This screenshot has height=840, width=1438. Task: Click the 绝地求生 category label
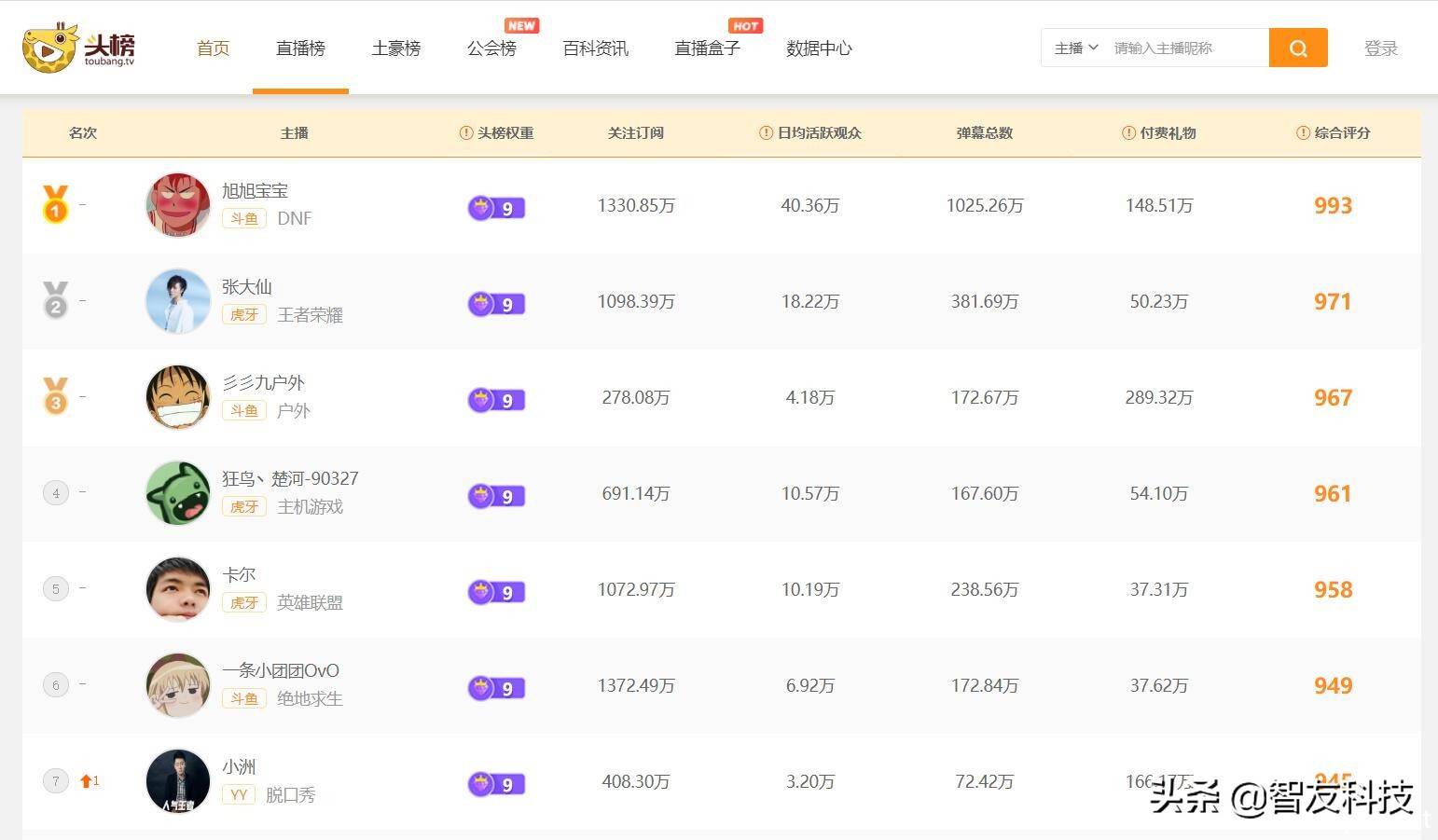311,699
